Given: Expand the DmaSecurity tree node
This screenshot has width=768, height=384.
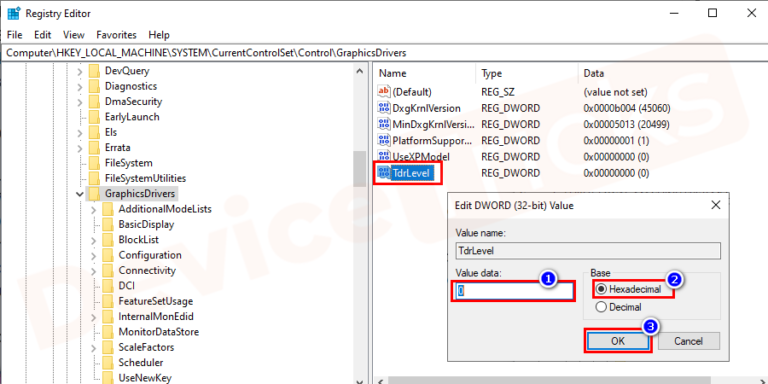Looking at the screenshot, I should pyautogui.click(x=80, y=102).
